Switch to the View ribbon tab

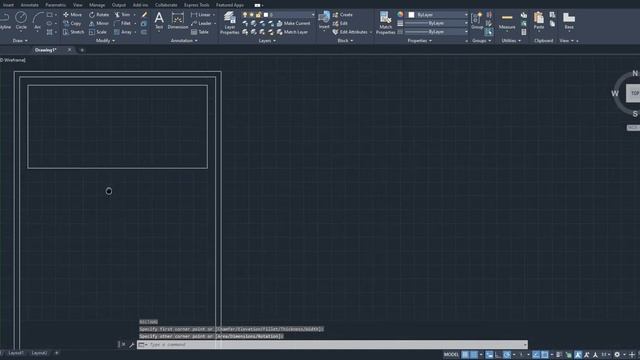pos(78,5)
